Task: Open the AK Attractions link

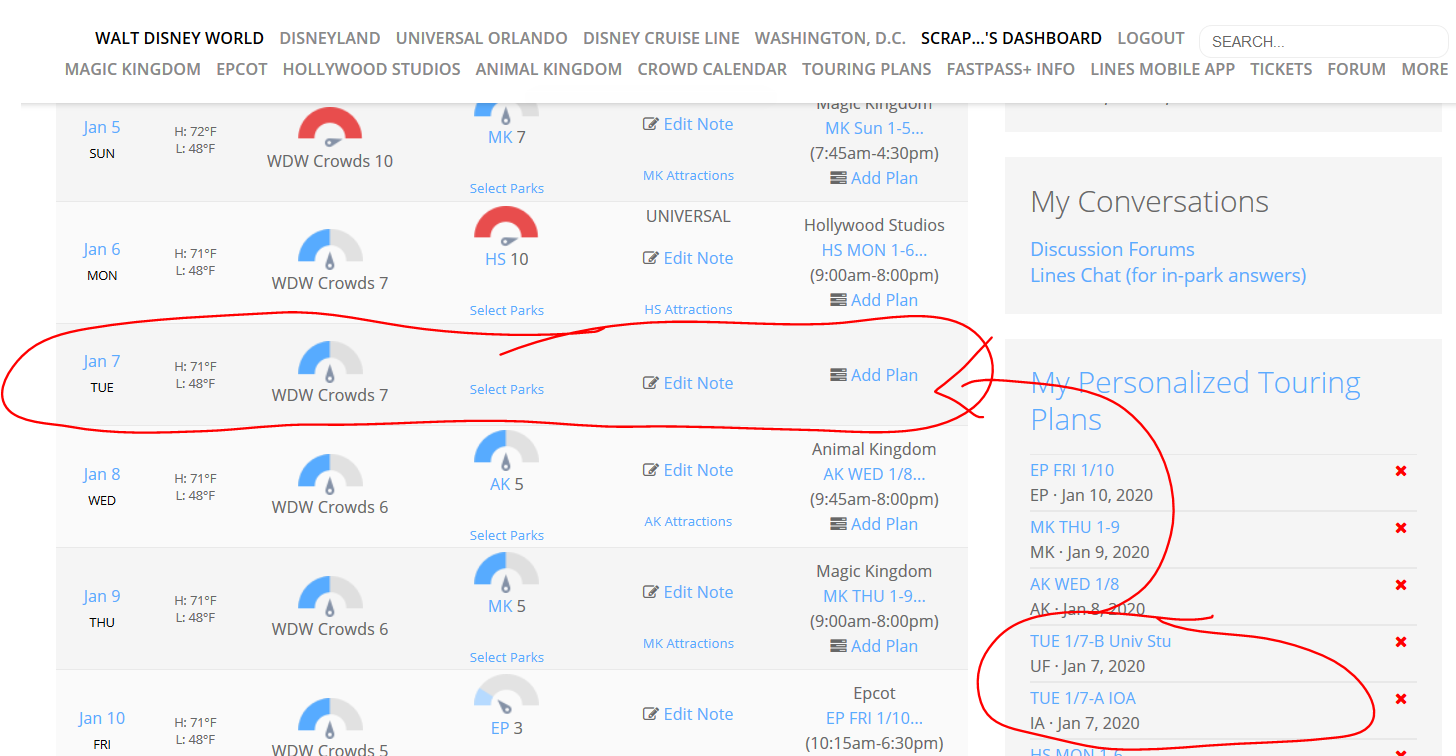Action: [x=688, y=521]
